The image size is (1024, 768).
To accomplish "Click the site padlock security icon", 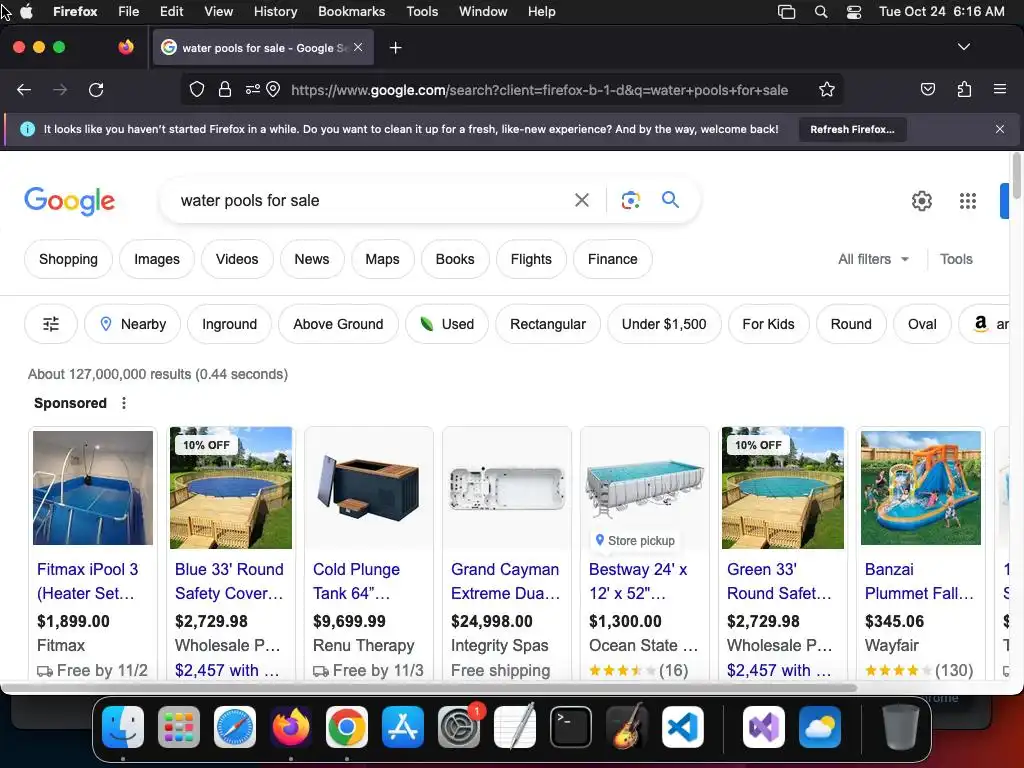I will (x=225, y=89).
